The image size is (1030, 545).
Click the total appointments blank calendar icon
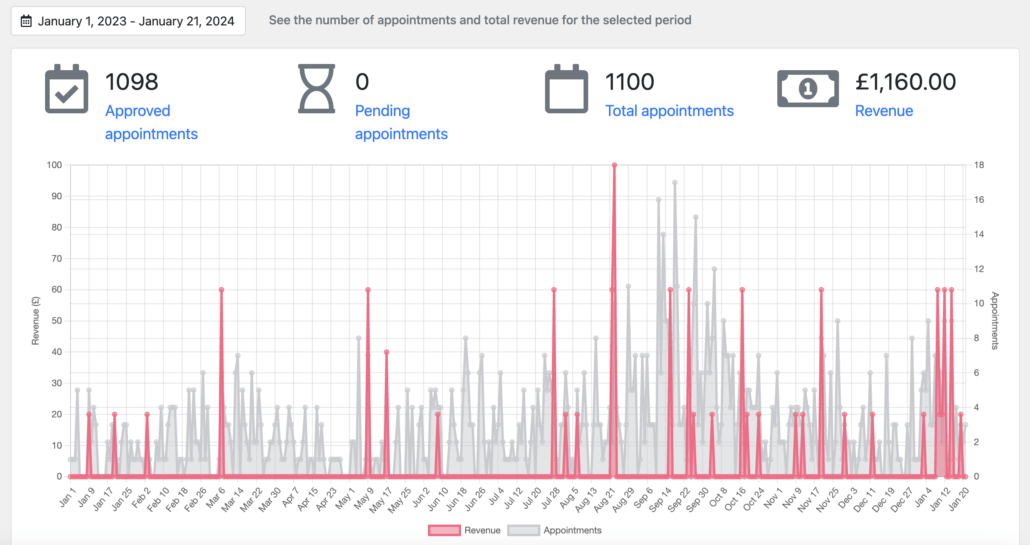tap(566, 89)
